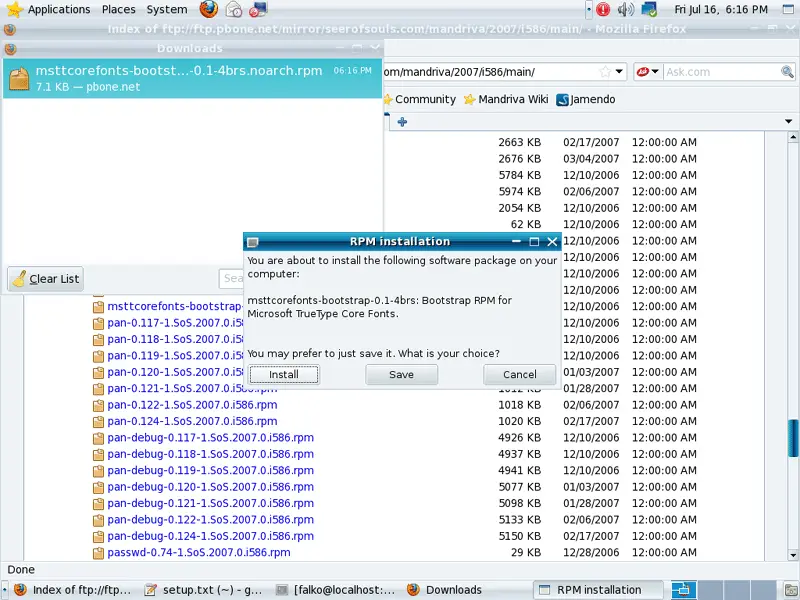
Task: Open Places menu in top panel
Action: pos(118,9)
